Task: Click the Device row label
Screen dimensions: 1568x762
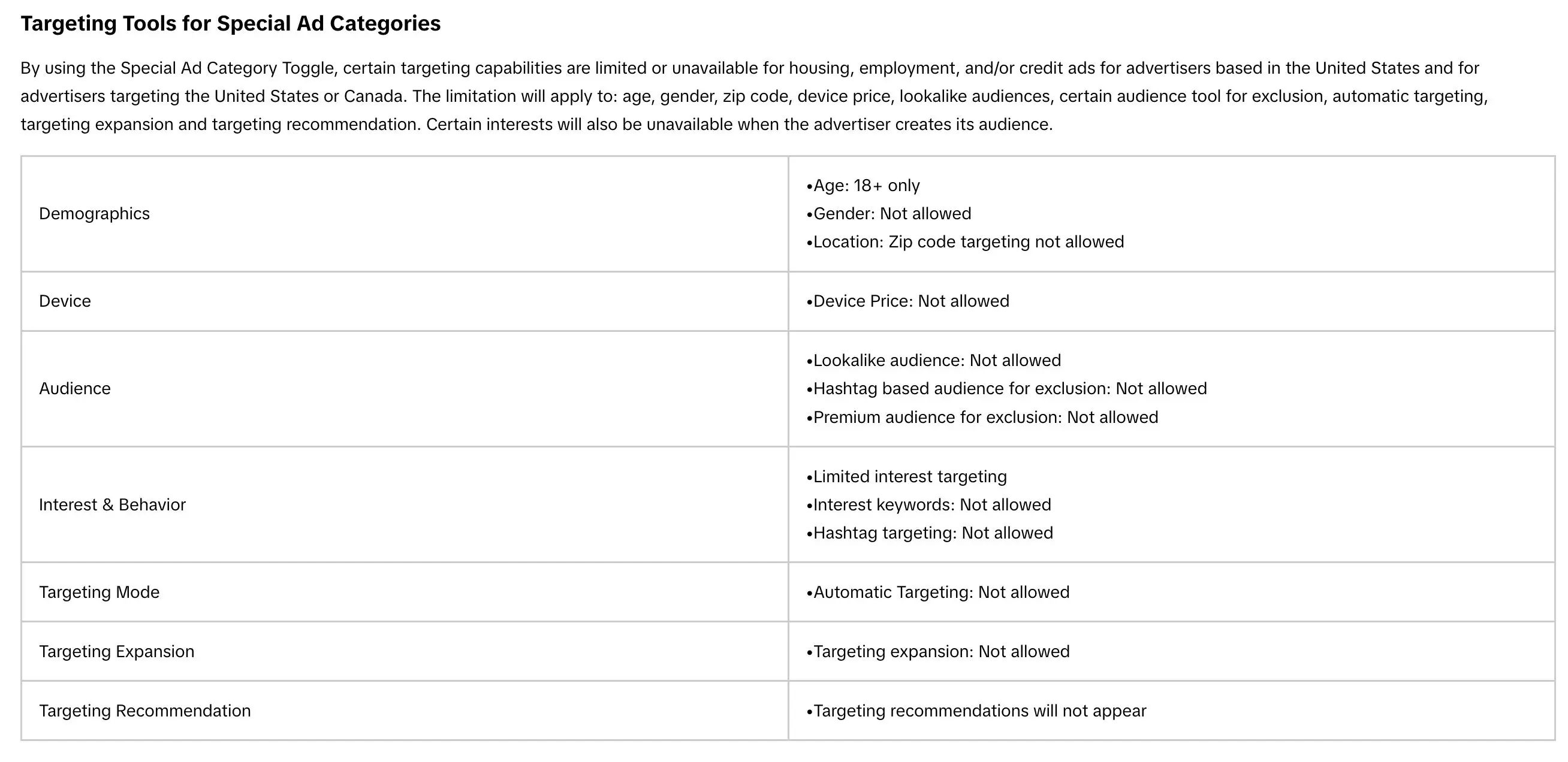Action: click(65, 301)
